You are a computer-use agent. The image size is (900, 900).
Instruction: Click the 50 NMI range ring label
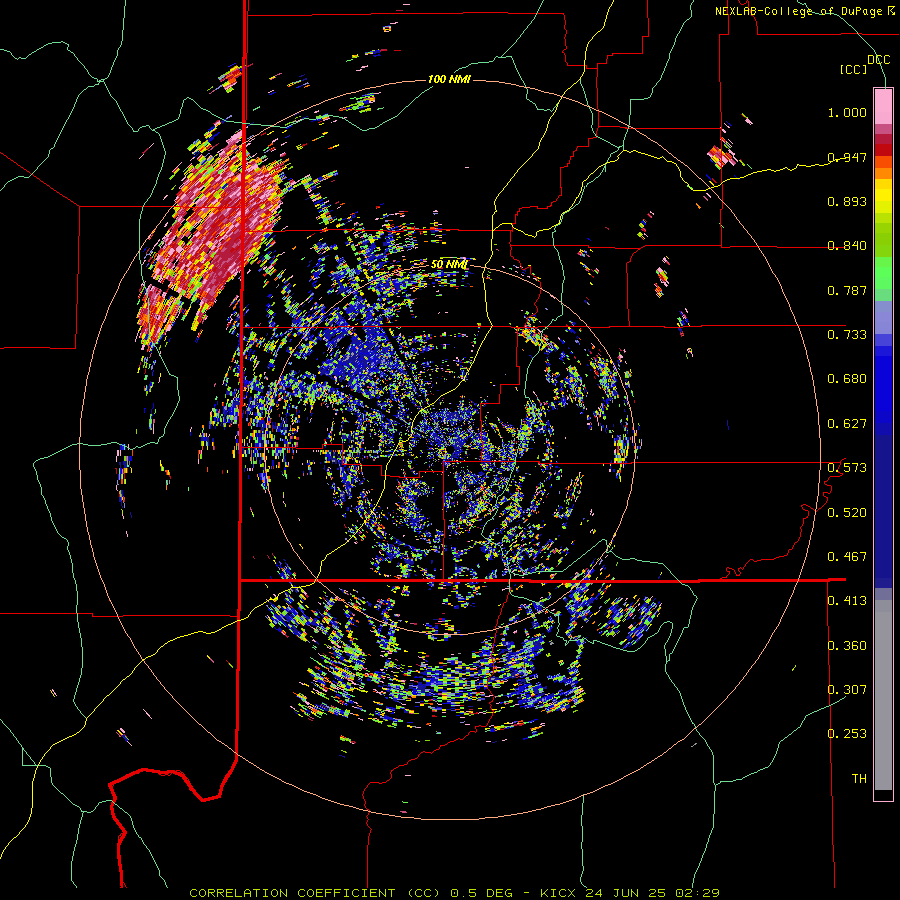point(449,264)
